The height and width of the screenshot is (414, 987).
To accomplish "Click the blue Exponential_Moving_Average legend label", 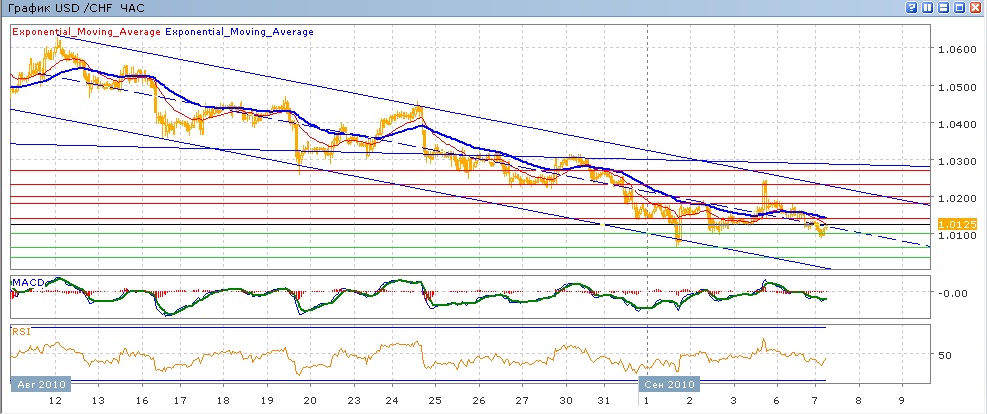I will [x=239, y=32].
